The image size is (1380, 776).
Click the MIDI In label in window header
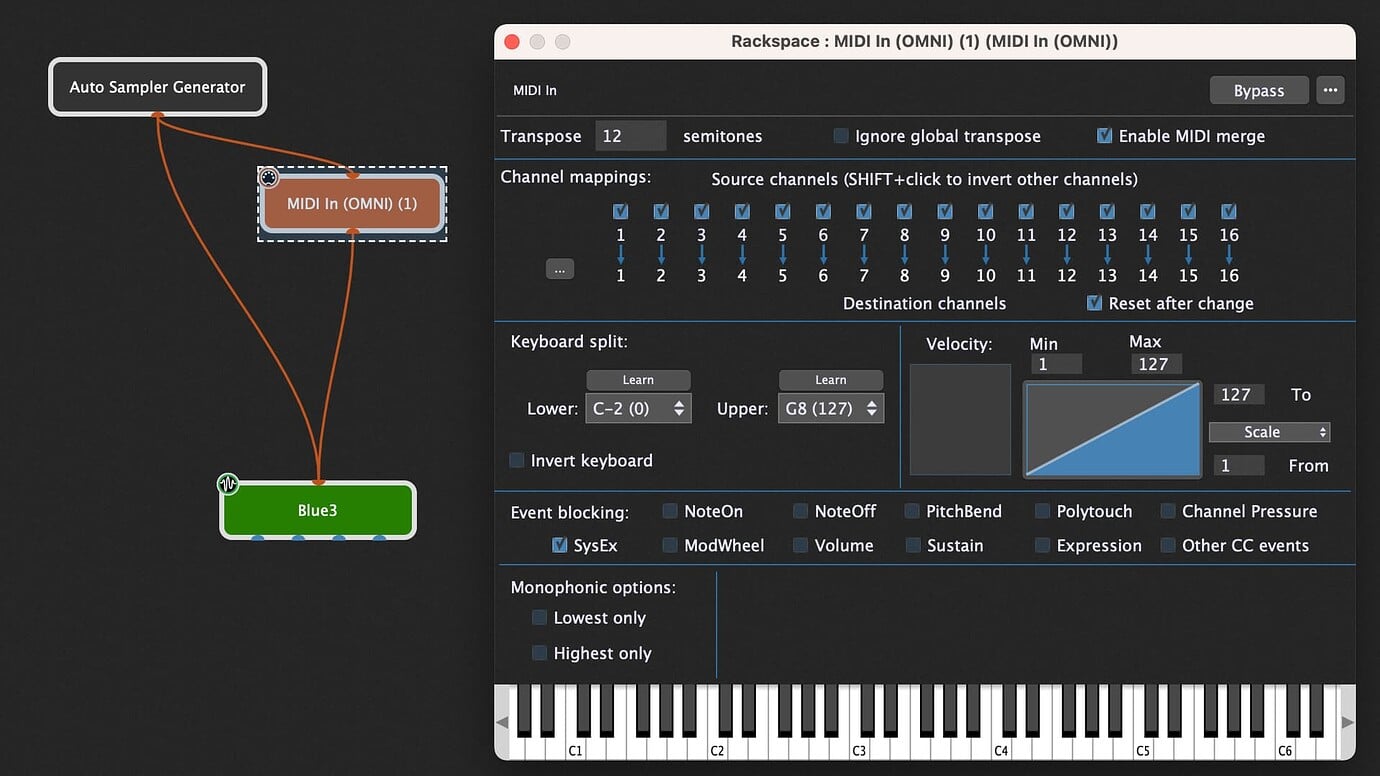point(535,90)
